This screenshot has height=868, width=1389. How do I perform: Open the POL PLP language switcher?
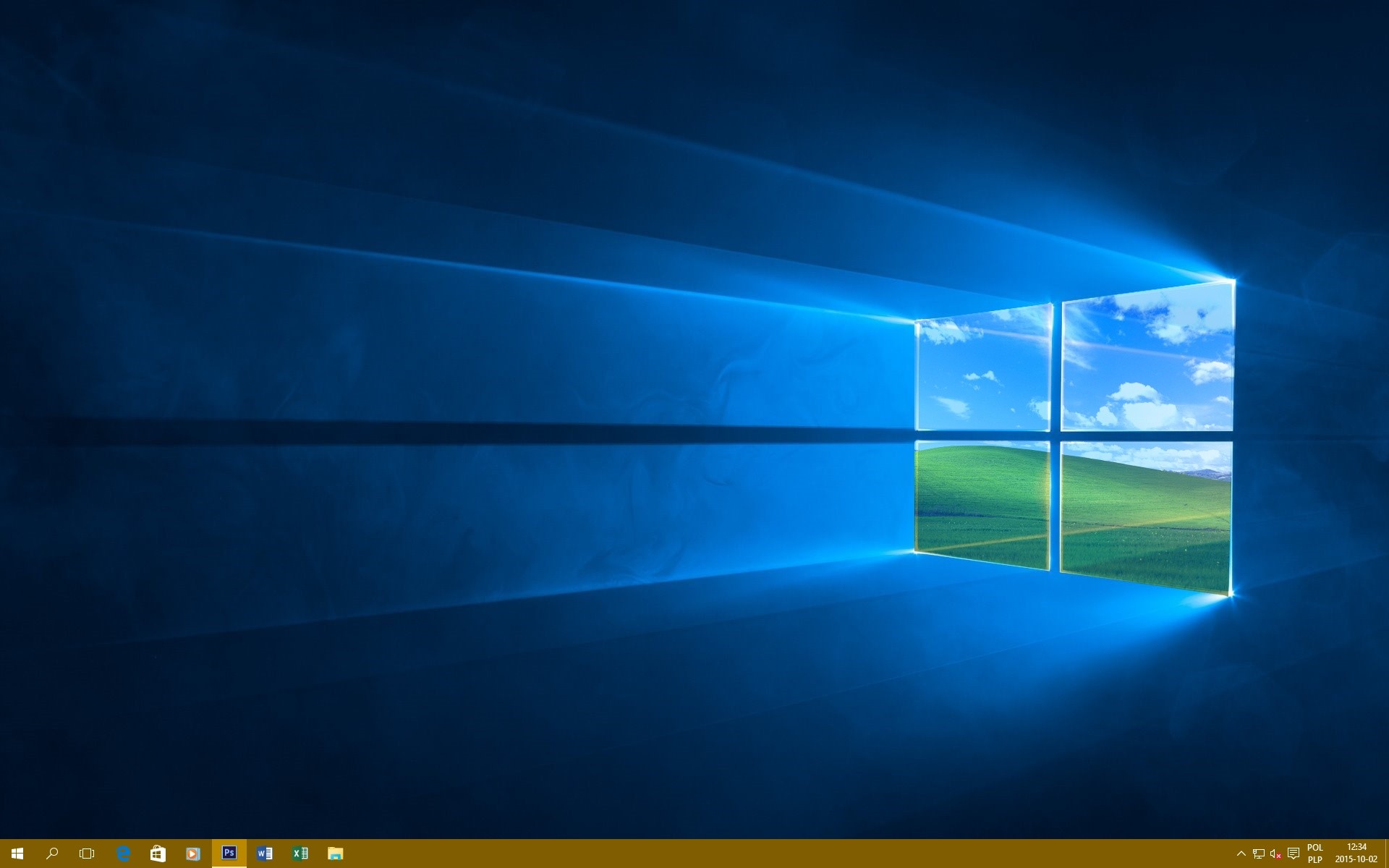tap(1314, 854)
